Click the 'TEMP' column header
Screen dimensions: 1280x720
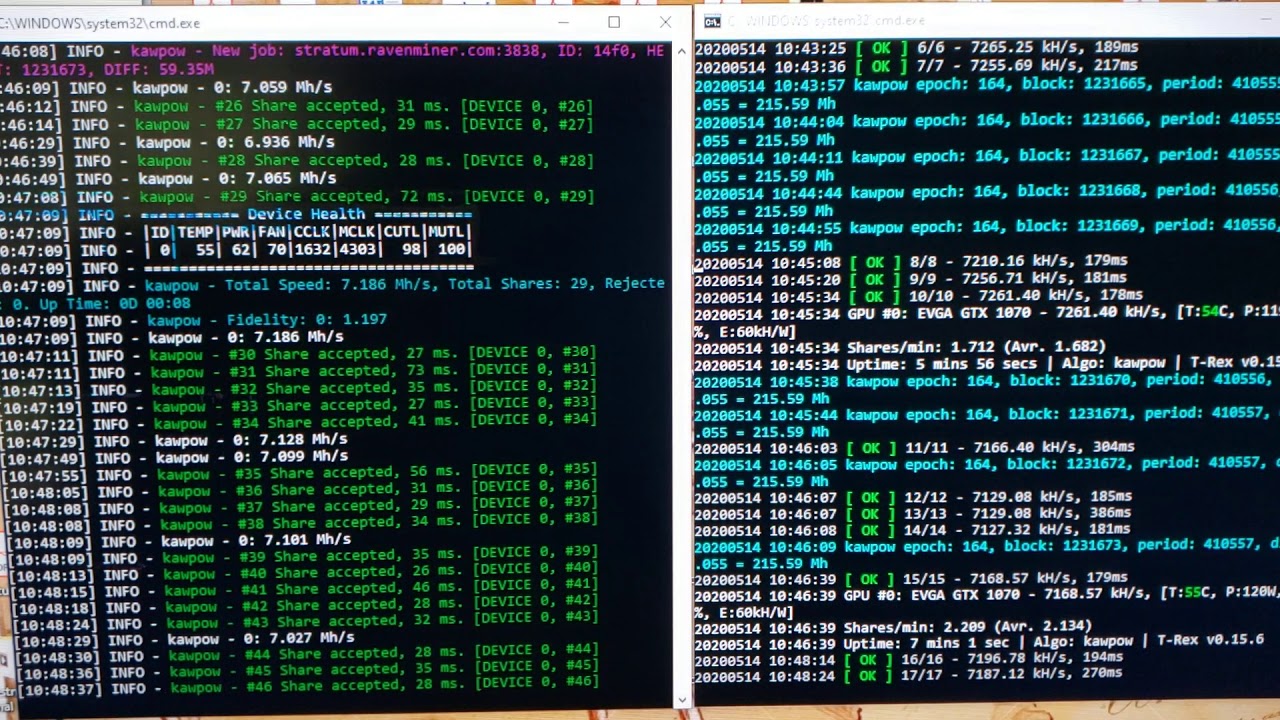[196, 233]
